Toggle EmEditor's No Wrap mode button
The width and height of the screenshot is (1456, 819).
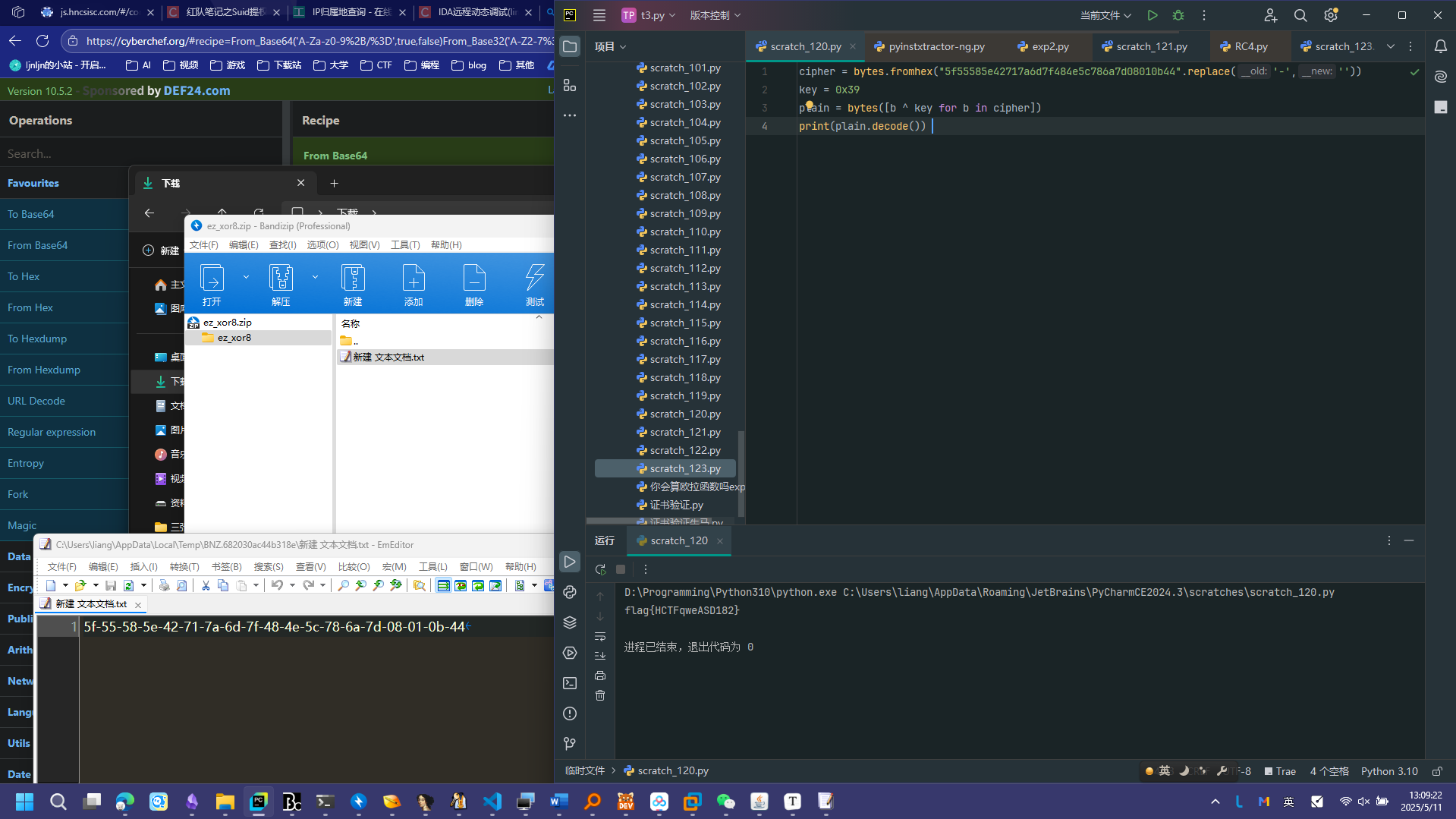point(443,585)
